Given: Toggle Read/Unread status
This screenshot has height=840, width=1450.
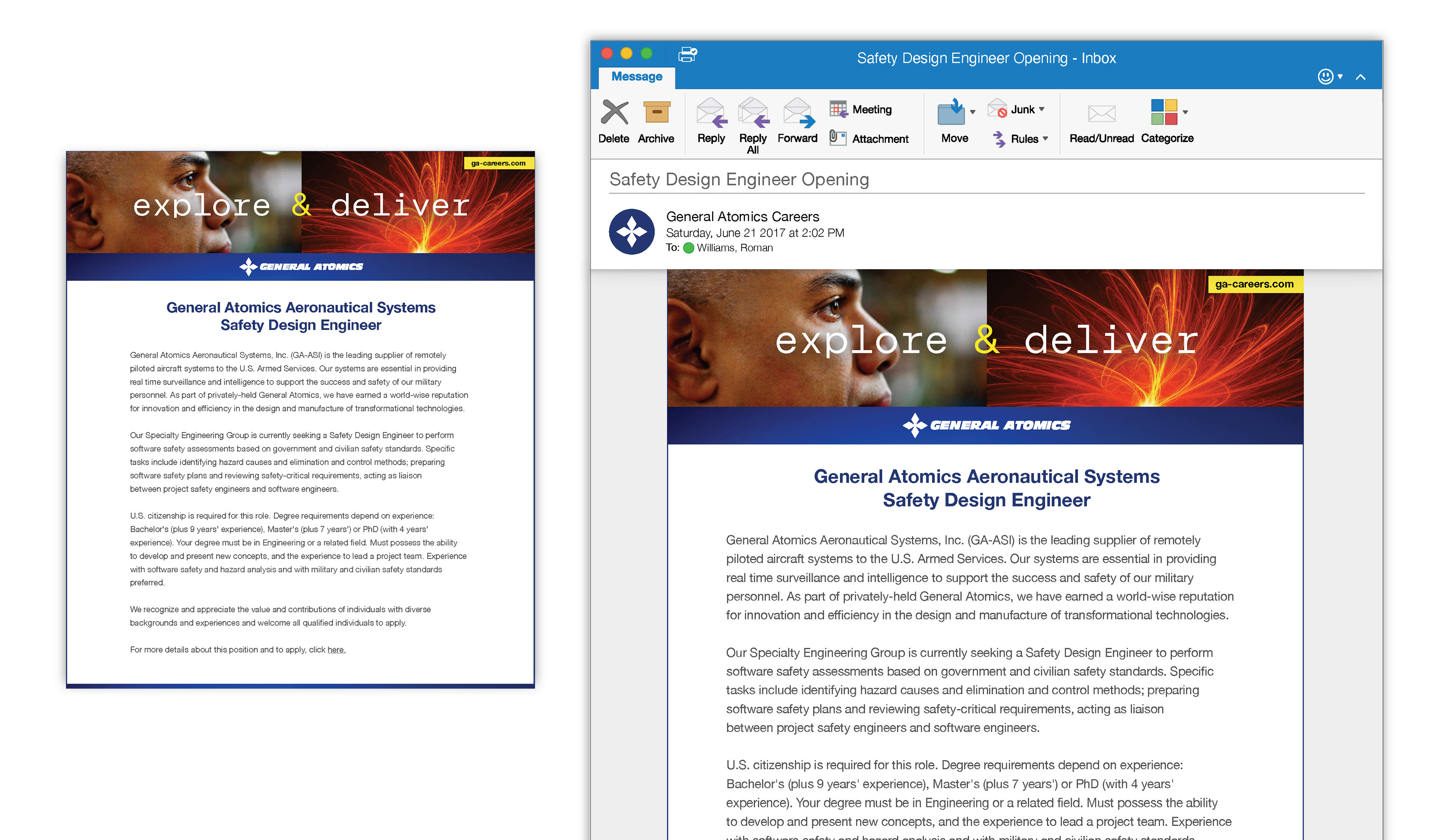Looking at the screenshot, I should click(x=1101, y=114).
